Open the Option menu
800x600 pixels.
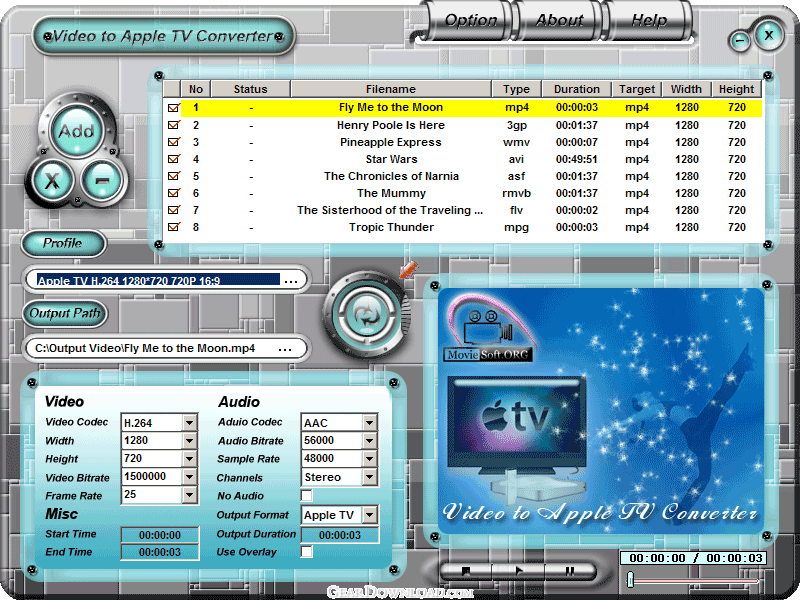pos(470,20)
